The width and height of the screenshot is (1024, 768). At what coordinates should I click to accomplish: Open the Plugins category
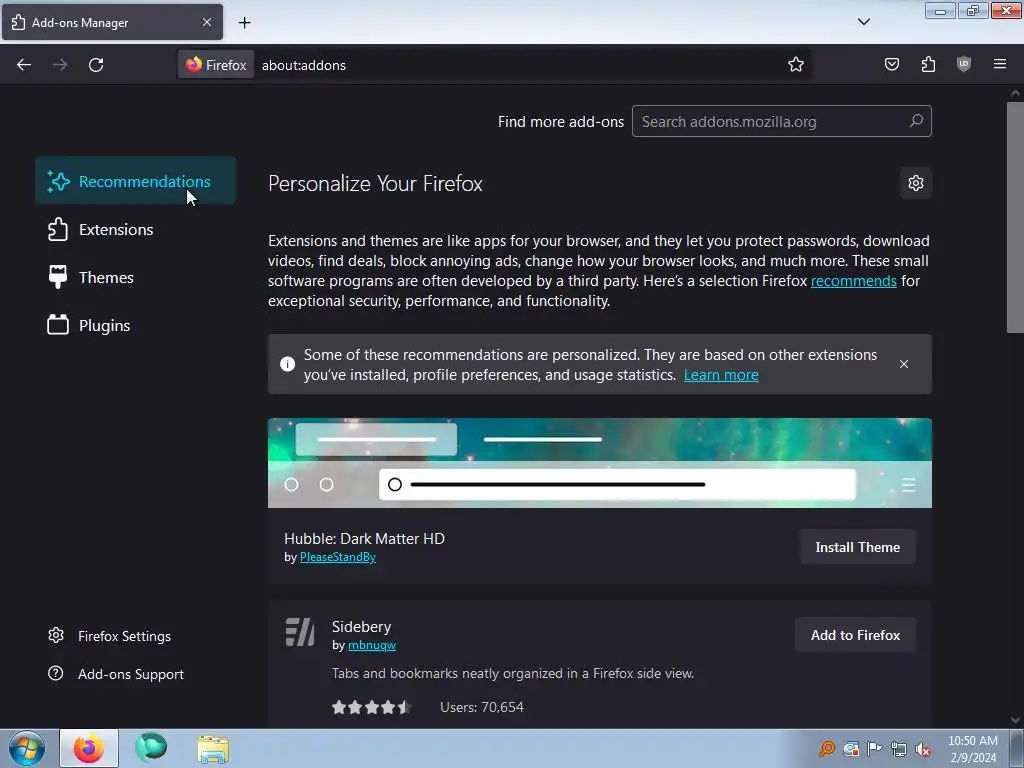point(136,325)
